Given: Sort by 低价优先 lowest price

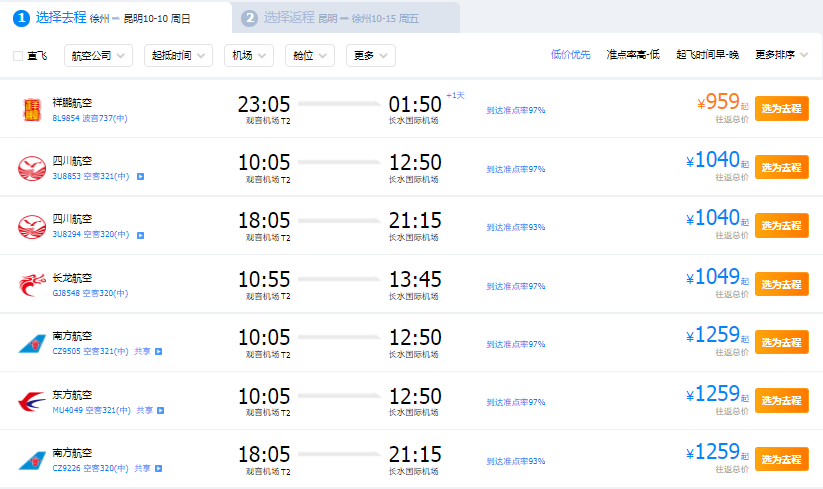Looking at the screenshot, I should tap(571, 55).
